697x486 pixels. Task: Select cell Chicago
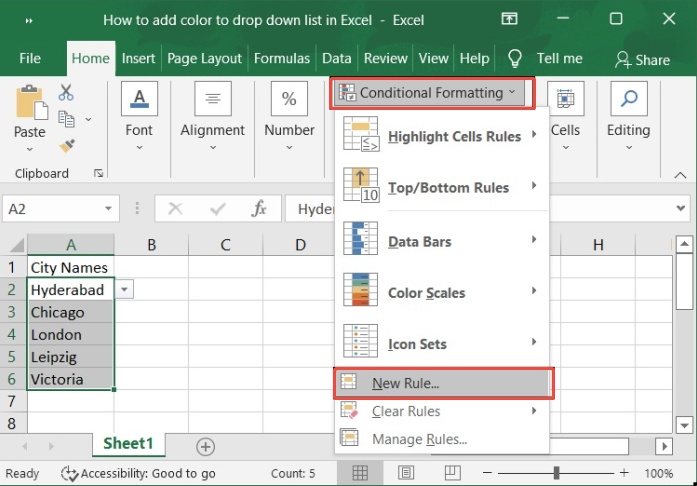(x=71, y=312)
